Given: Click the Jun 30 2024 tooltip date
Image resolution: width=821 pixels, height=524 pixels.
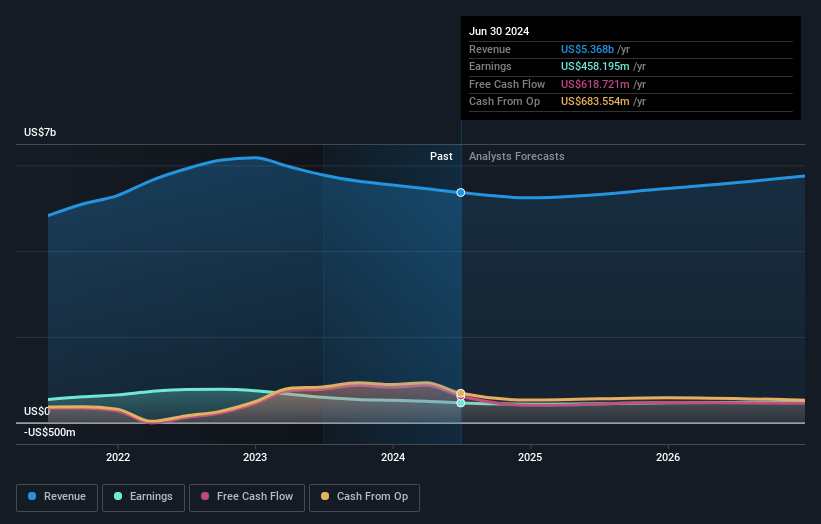Looking at the screenshot, I should point(499,31).
